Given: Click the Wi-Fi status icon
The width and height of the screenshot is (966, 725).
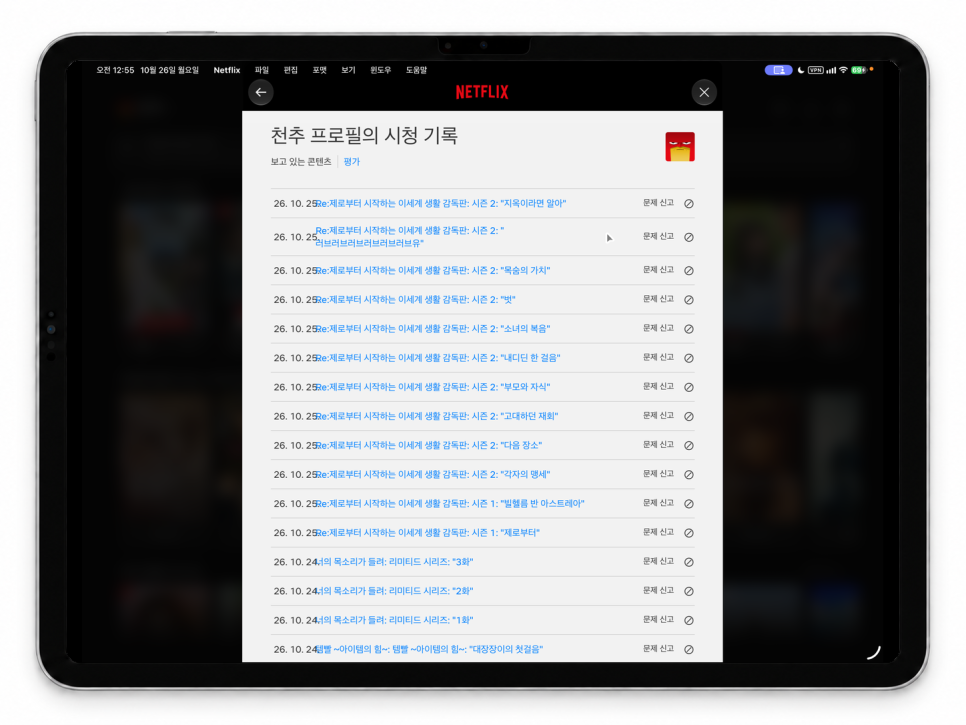Looking at the screenshot, I should tap(843, 70).
